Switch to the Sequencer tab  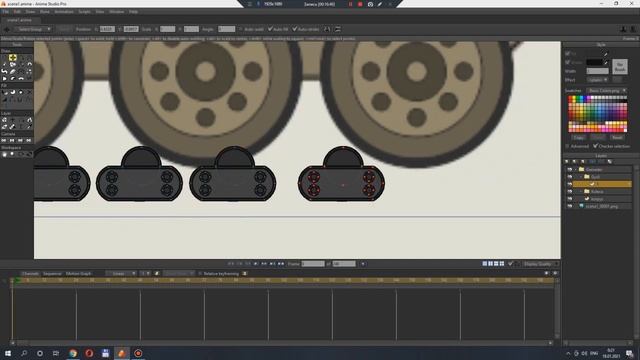pos(52,273)
